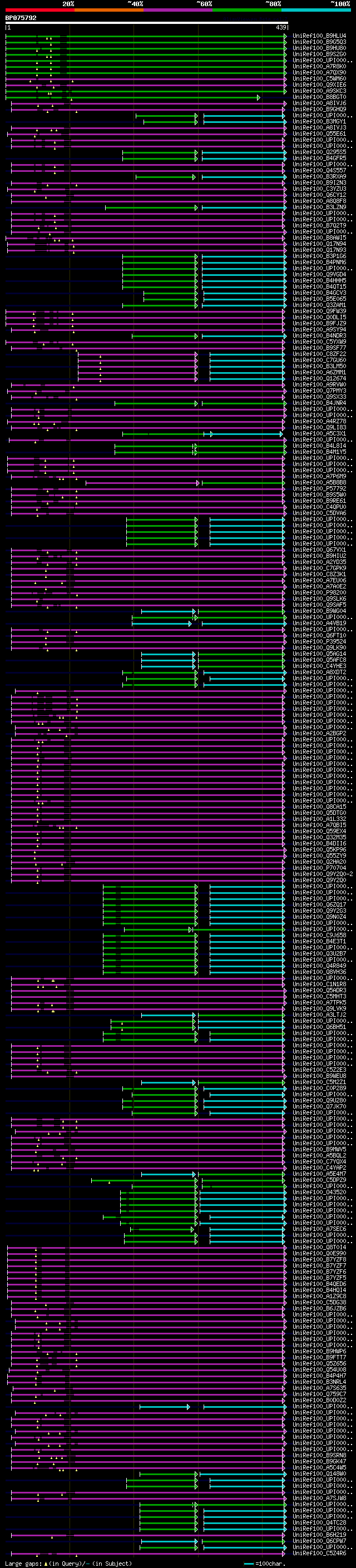356x1568 pixels.
Task: Click UniRef100_C7GU60 entry
Action: [319, 360]
